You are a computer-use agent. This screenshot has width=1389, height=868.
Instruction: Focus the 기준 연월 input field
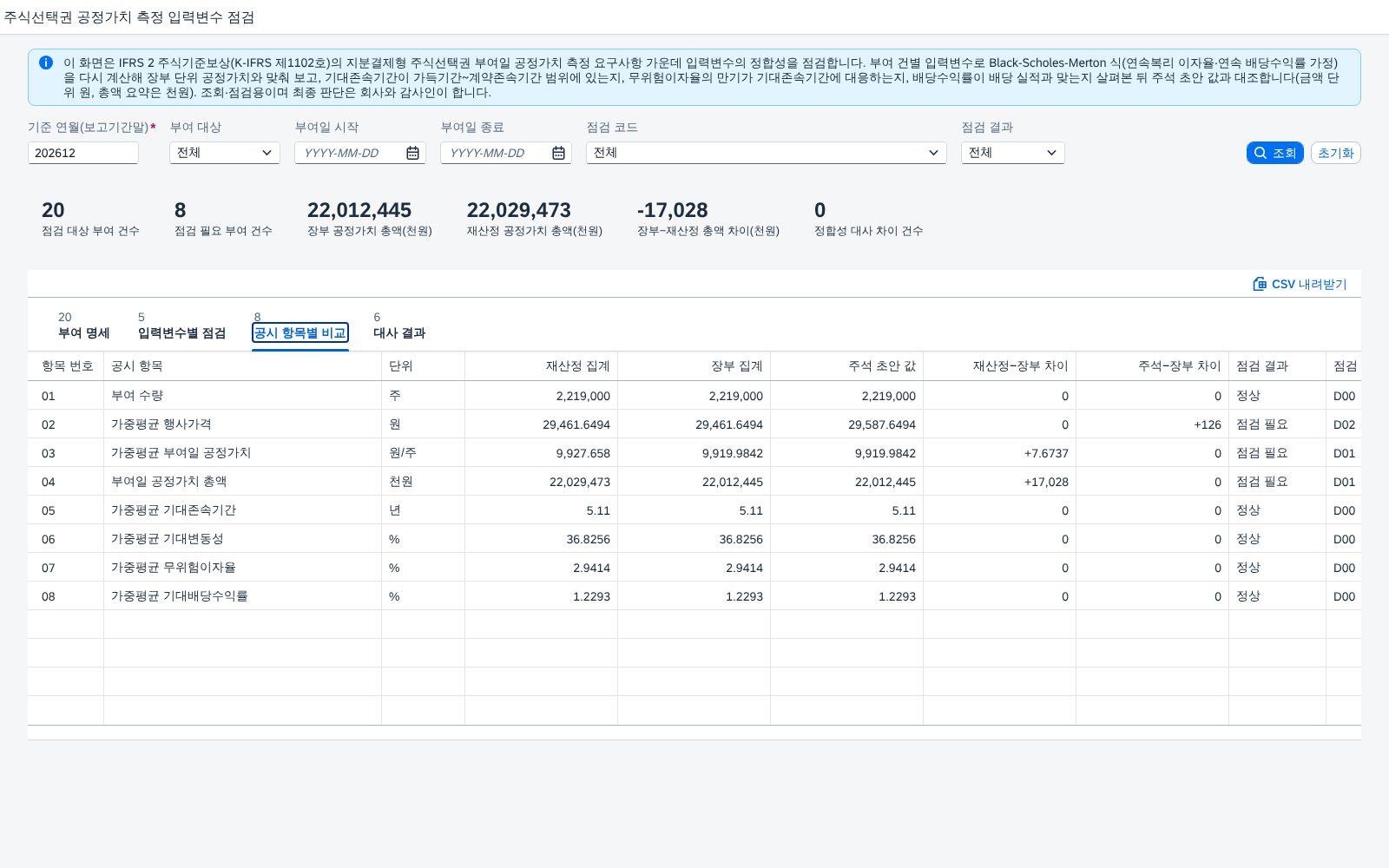pos(83,153)
